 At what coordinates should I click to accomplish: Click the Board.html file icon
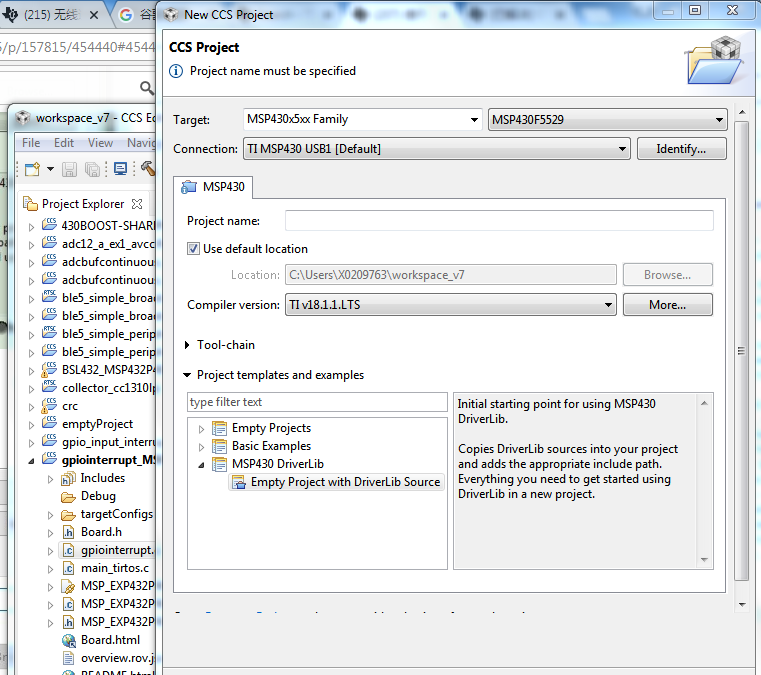pos(68,641)
